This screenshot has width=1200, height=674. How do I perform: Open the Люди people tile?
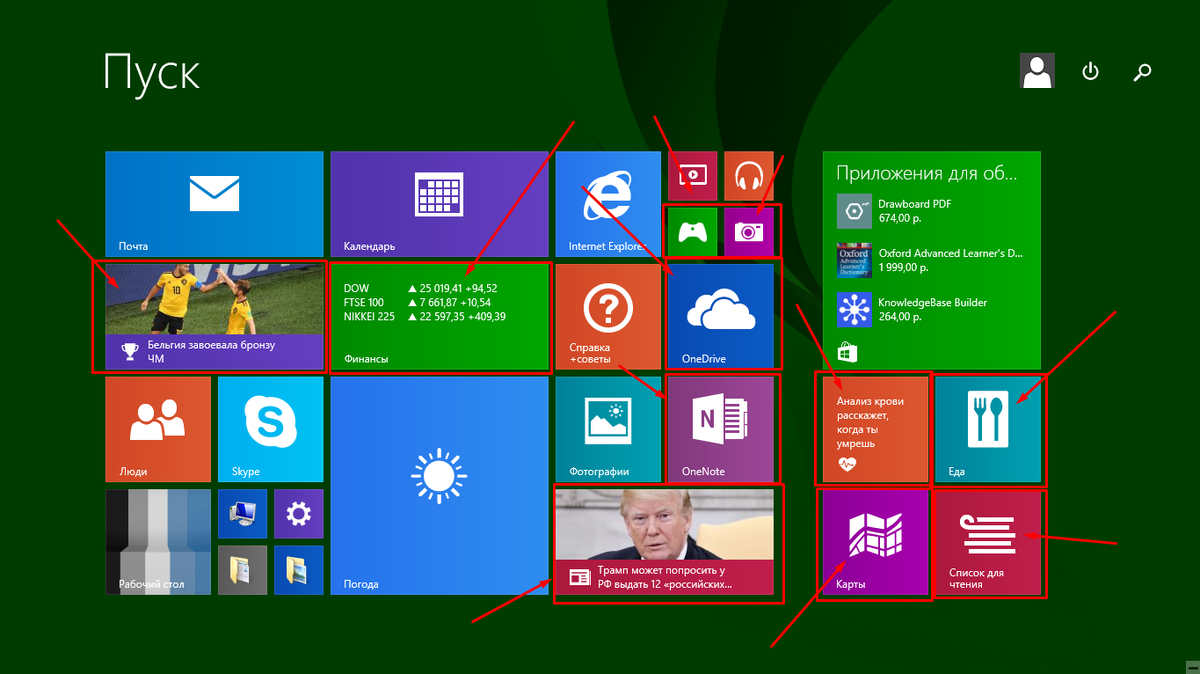158,429
